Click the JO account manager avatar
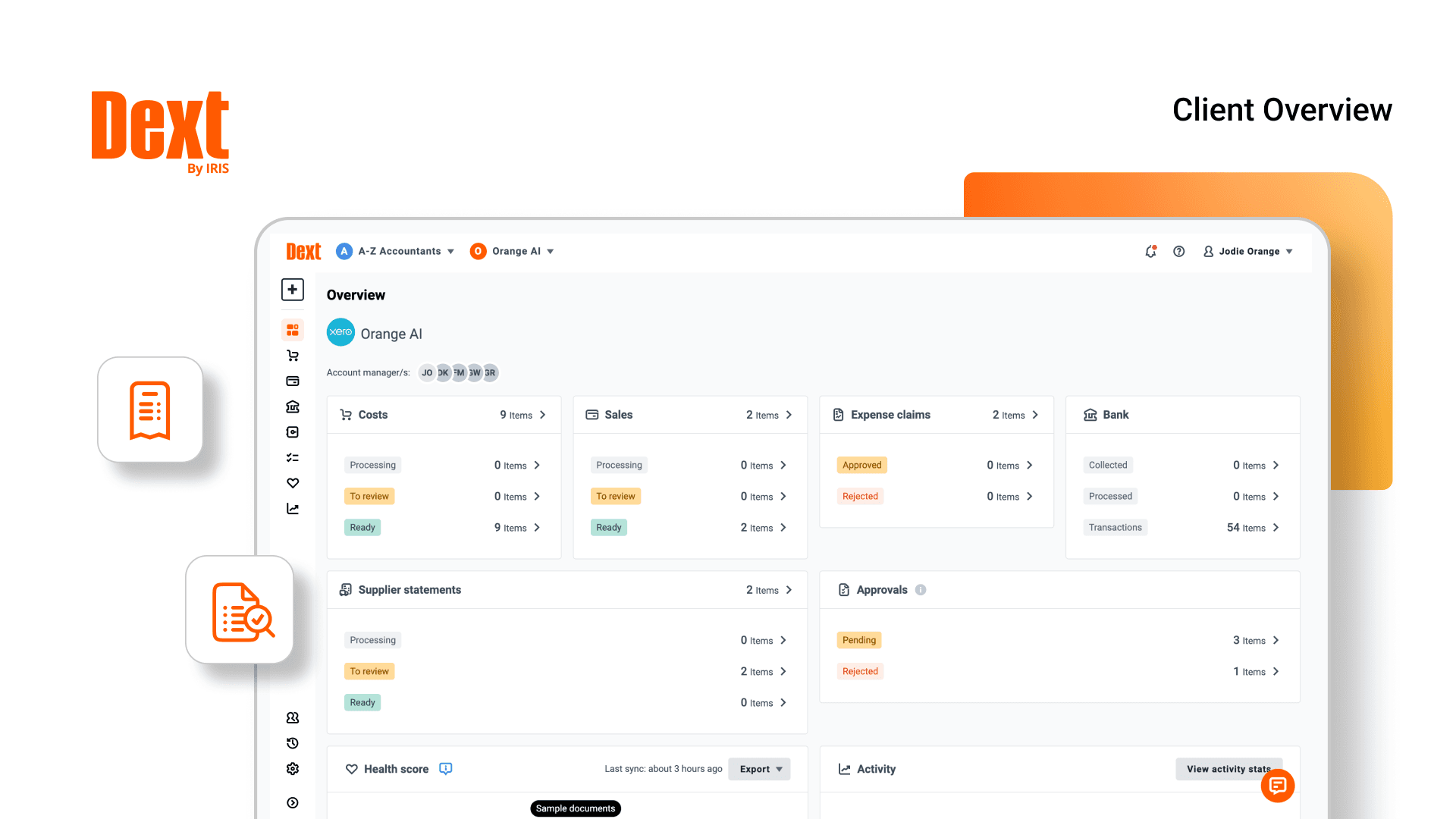Viewport: 1456px width, 819px height. point(427,373)
